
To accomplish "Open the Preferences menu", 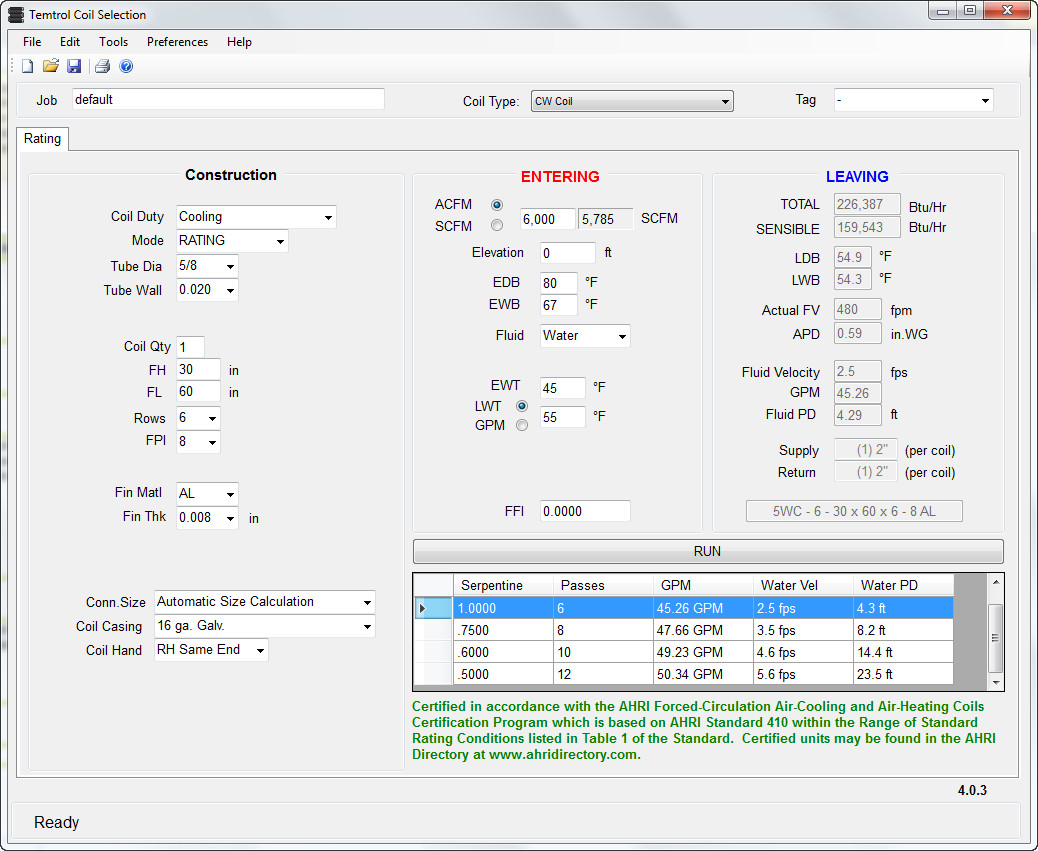I will pyautogui.click(x=177, y=41).
